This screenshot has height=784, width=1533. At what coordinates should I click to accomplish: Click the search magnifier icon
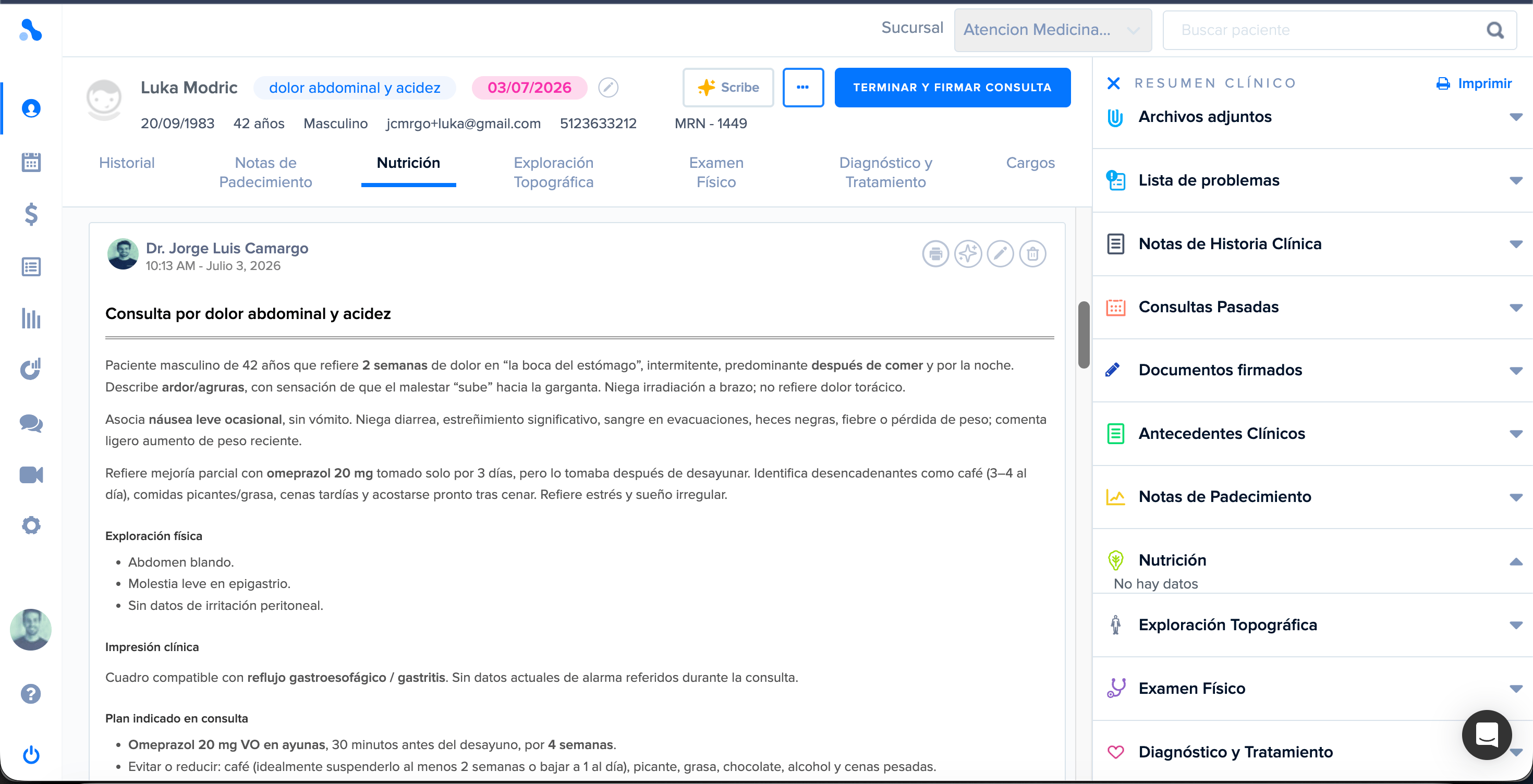[x=1495, y=30]
